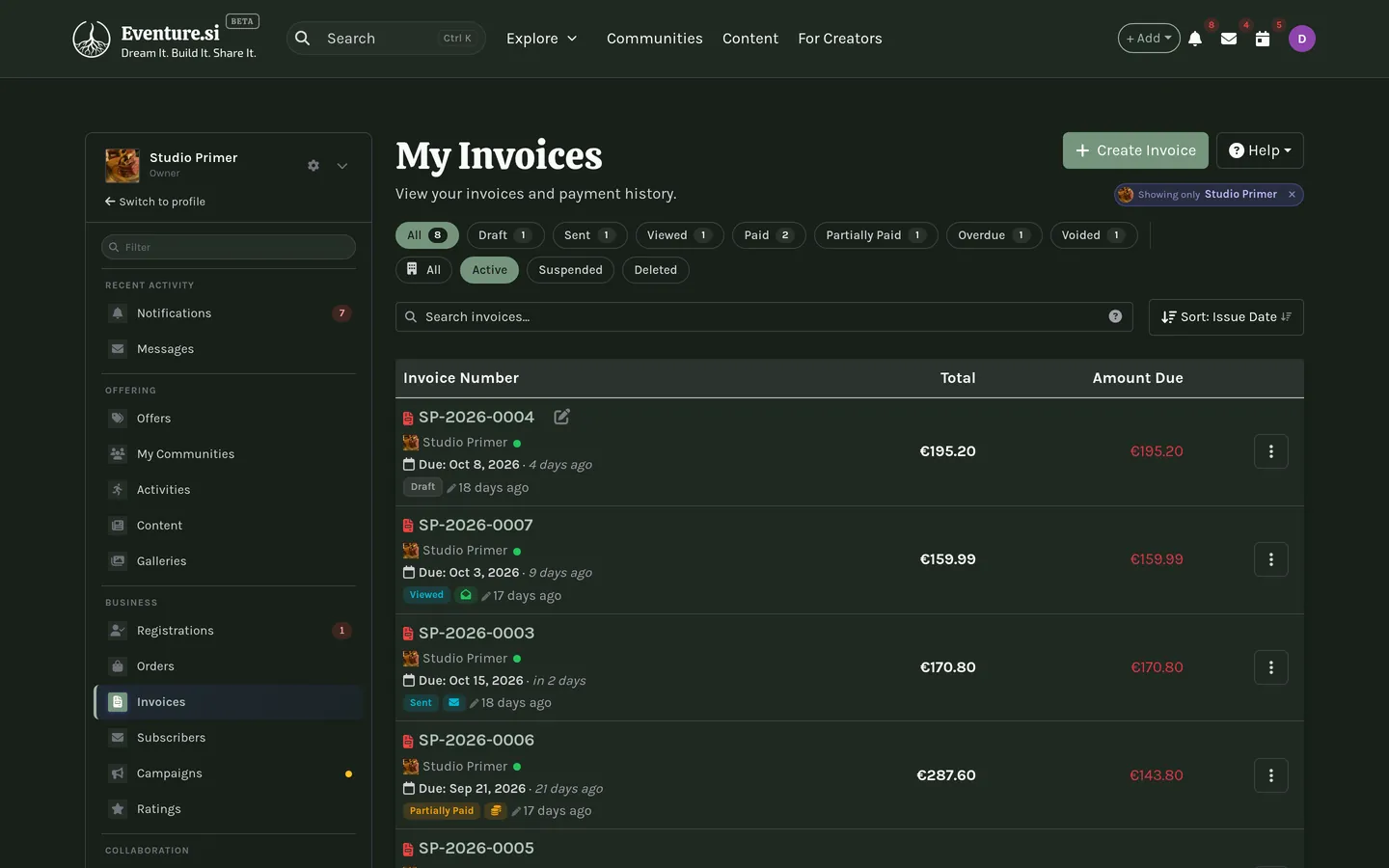Expand the Studio Primer profile chevron
Screen dimensions: 1389x868
(342, 166)
